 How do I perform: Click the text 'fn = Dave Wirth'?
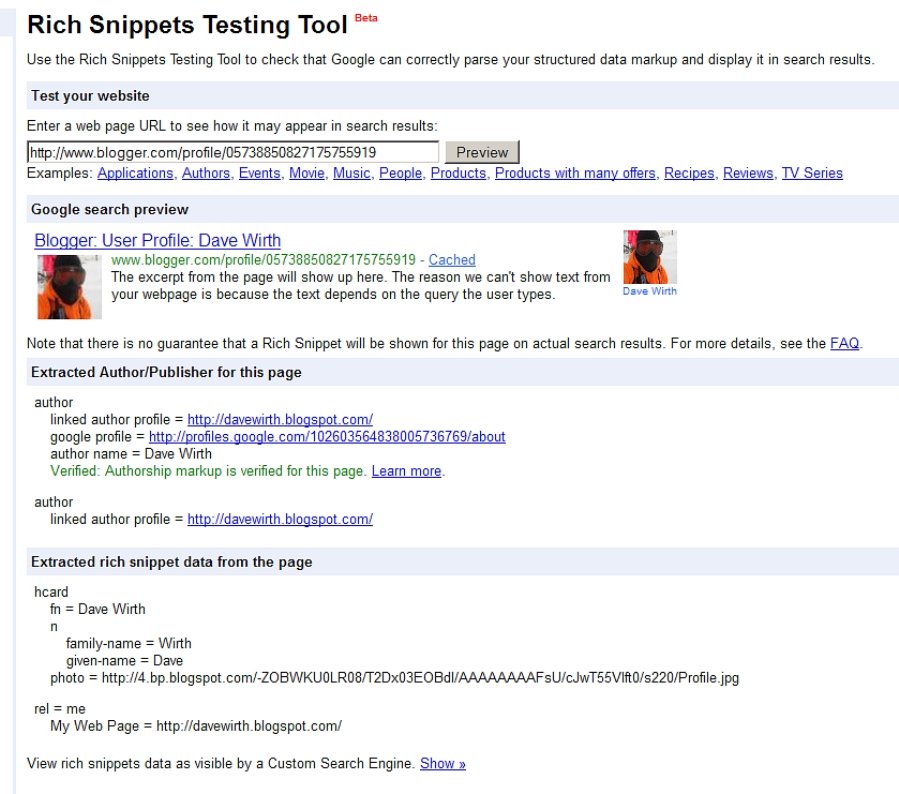pos(97,609)
